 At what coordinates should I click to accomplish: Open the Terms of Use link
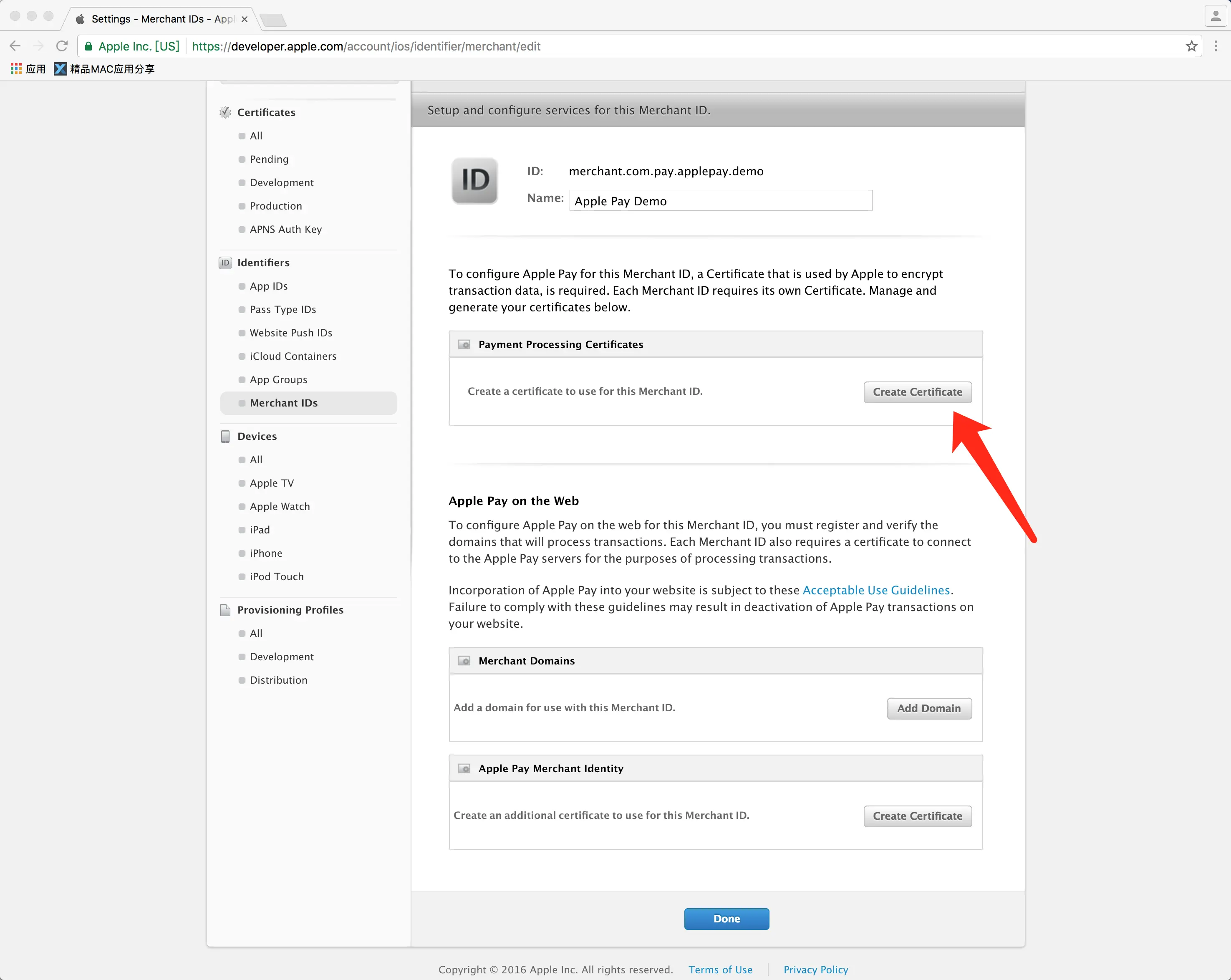point(720,969)
